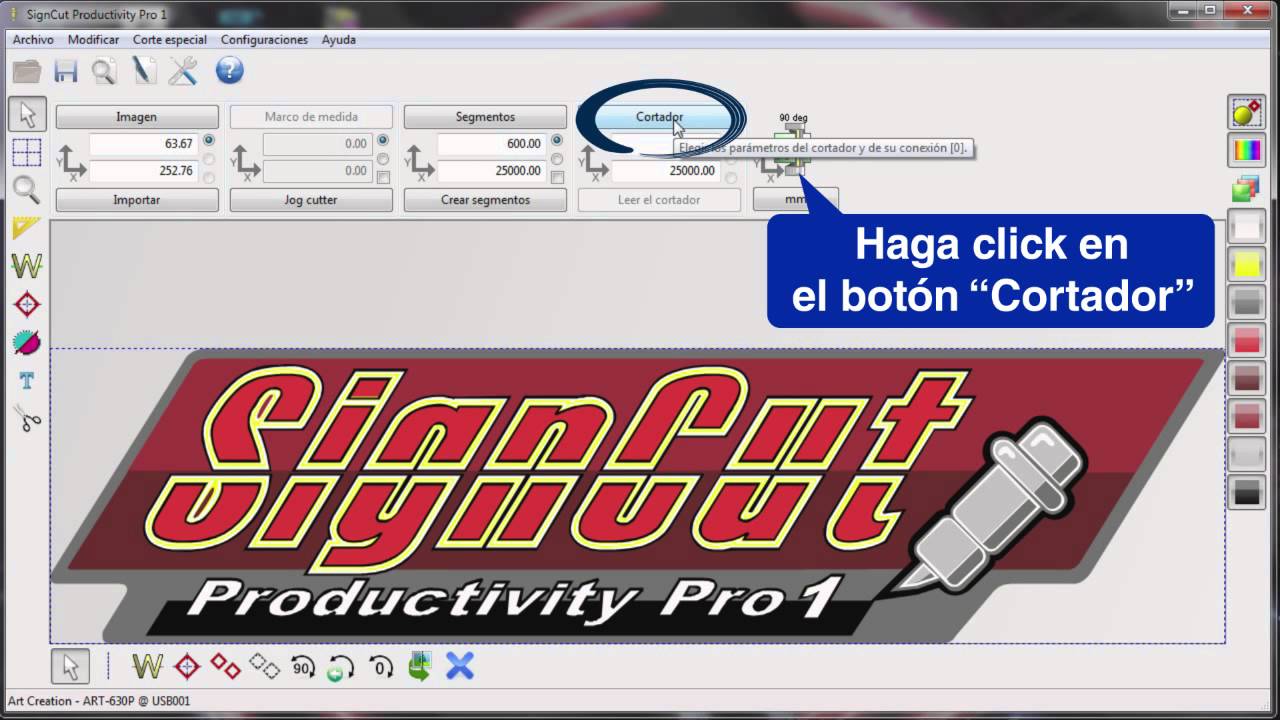The width and height of the screenshot is (1280, 720).
Task: Click the Jog cutter button
Action: click(311, 200)
